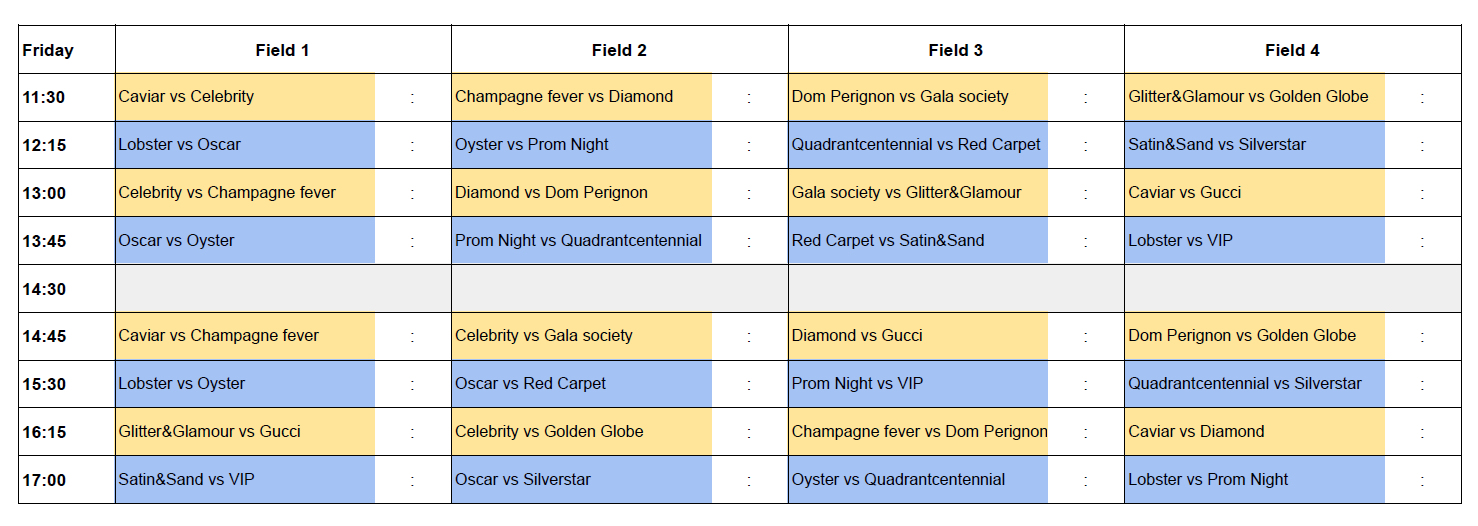
Task: Click the Field 3 column header
Action: click(x=955, y=50)
